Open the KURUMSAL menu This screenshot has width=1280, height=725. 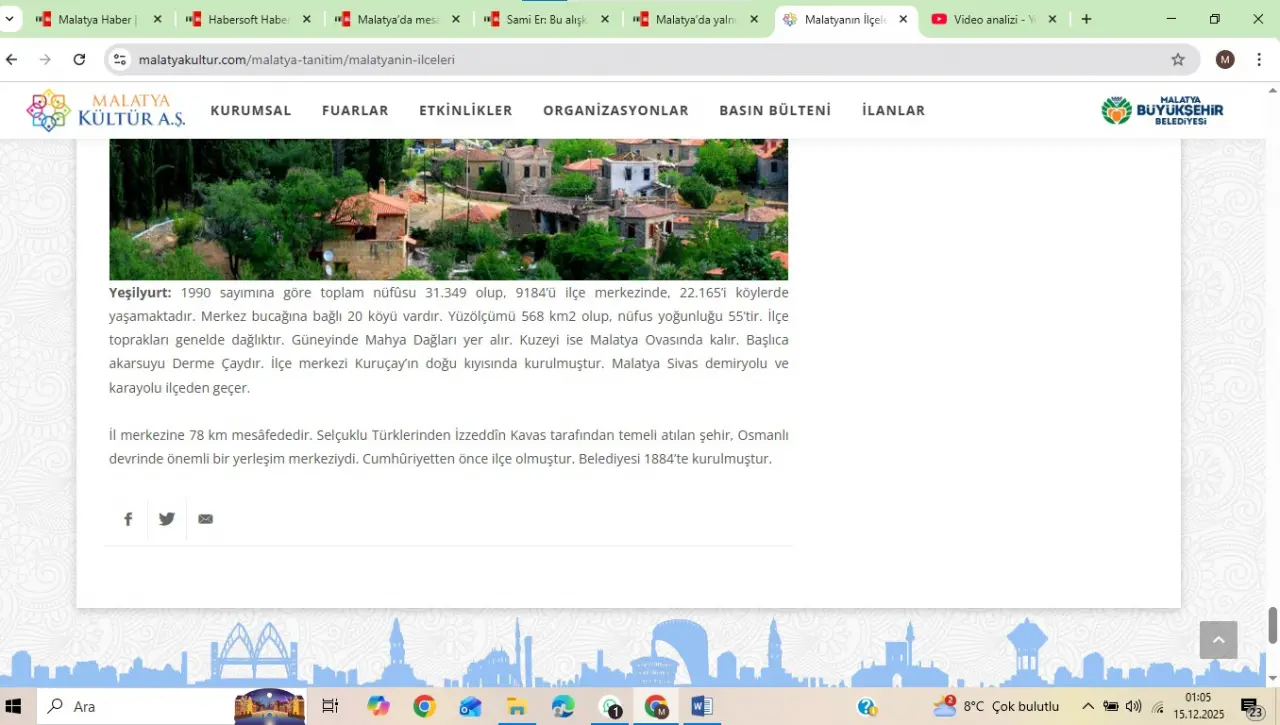pyautogui.click(x=251, y=111)
